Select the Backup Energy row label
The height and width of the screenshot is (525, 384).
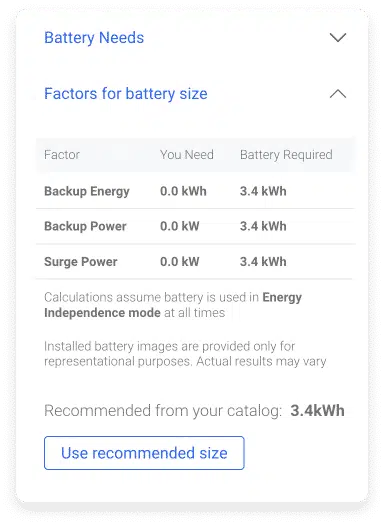coord(87,191)
